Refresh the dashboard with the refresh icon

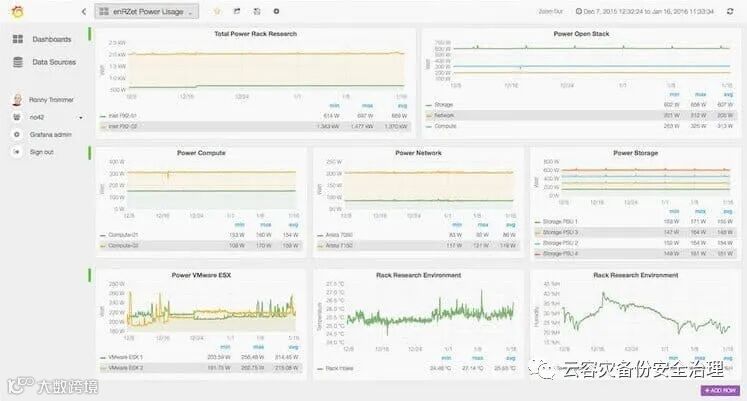coord(730,11)
